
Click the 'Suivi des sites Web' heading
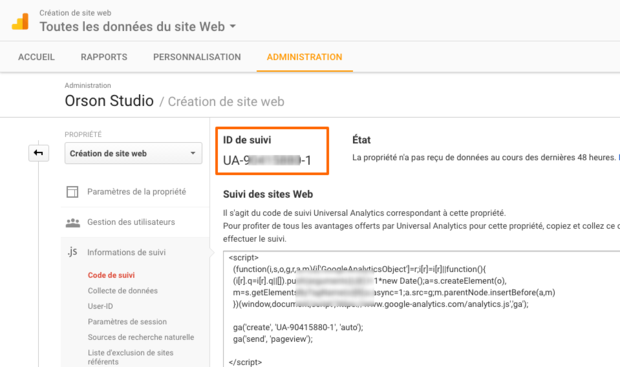tap(268, 194)
